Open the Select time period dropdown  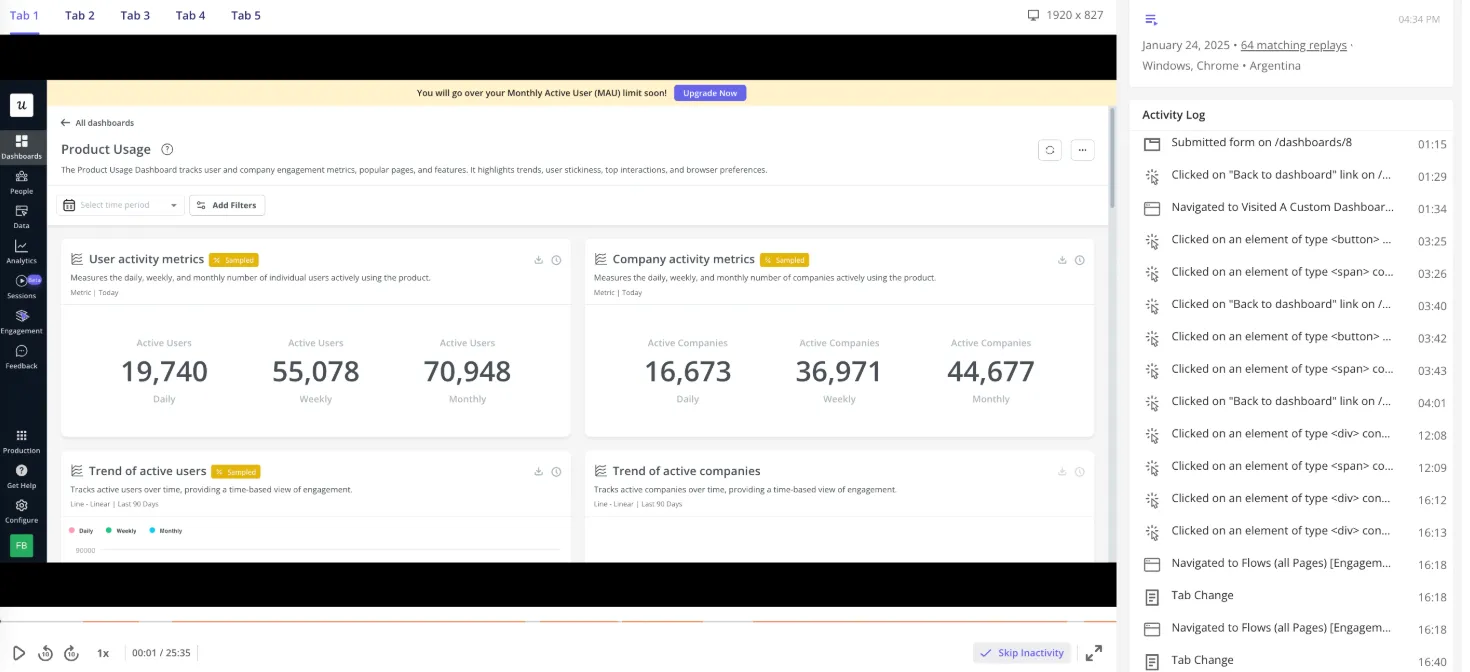tap(121, 205)
